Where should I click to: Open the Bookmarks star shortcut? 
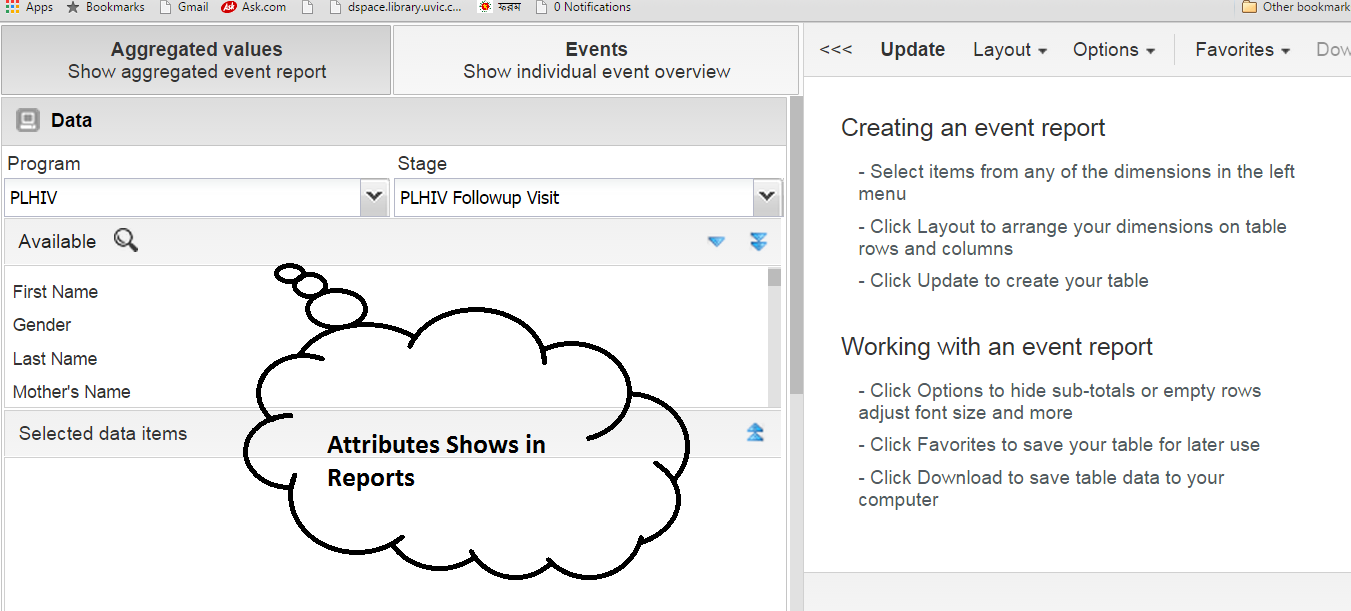coord(105,7)
